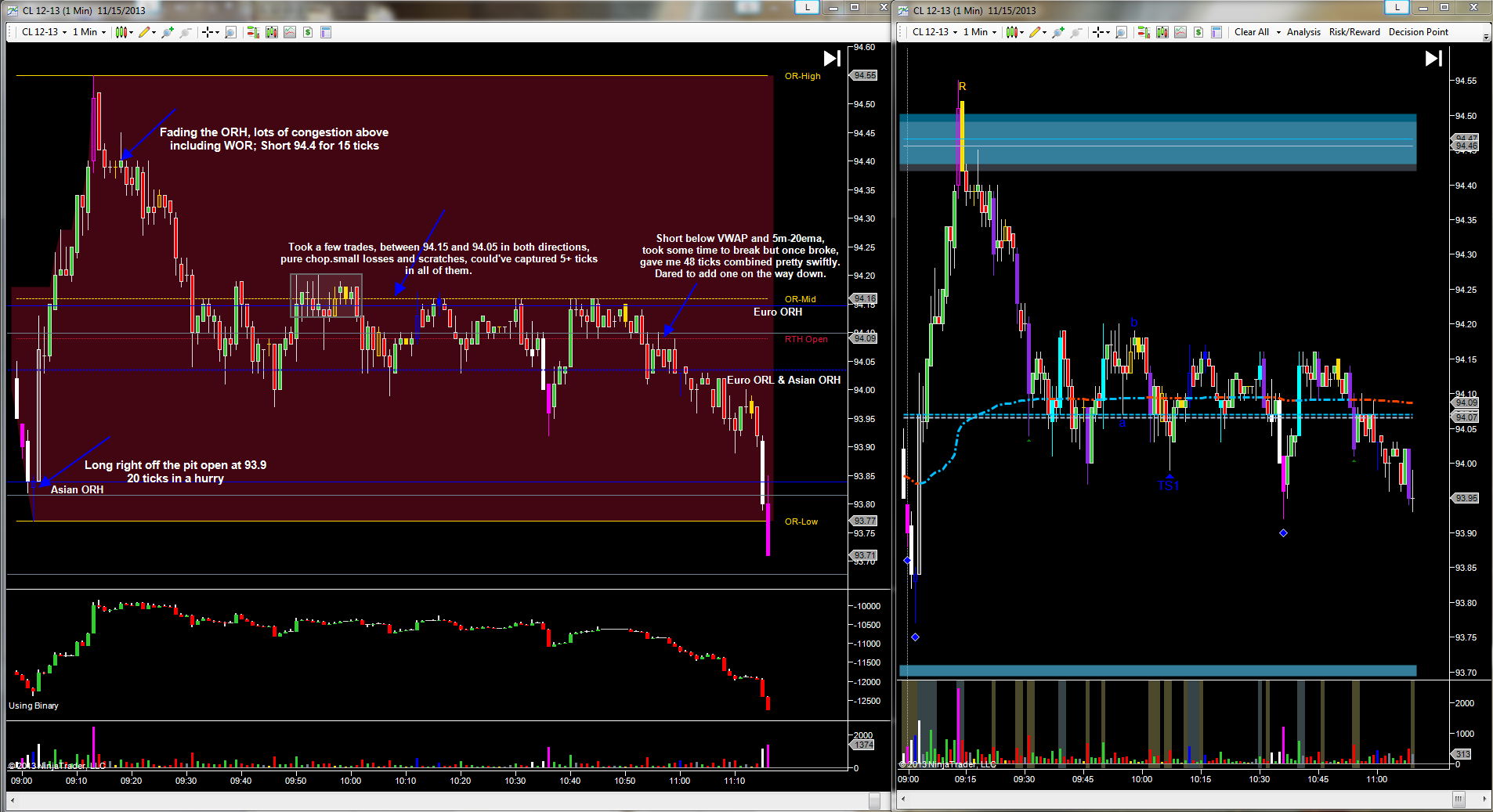Viewport: 1493px width, 812px height.
Task: Open Strategies icon in right window toolbar
Action: pos(1180,32)
